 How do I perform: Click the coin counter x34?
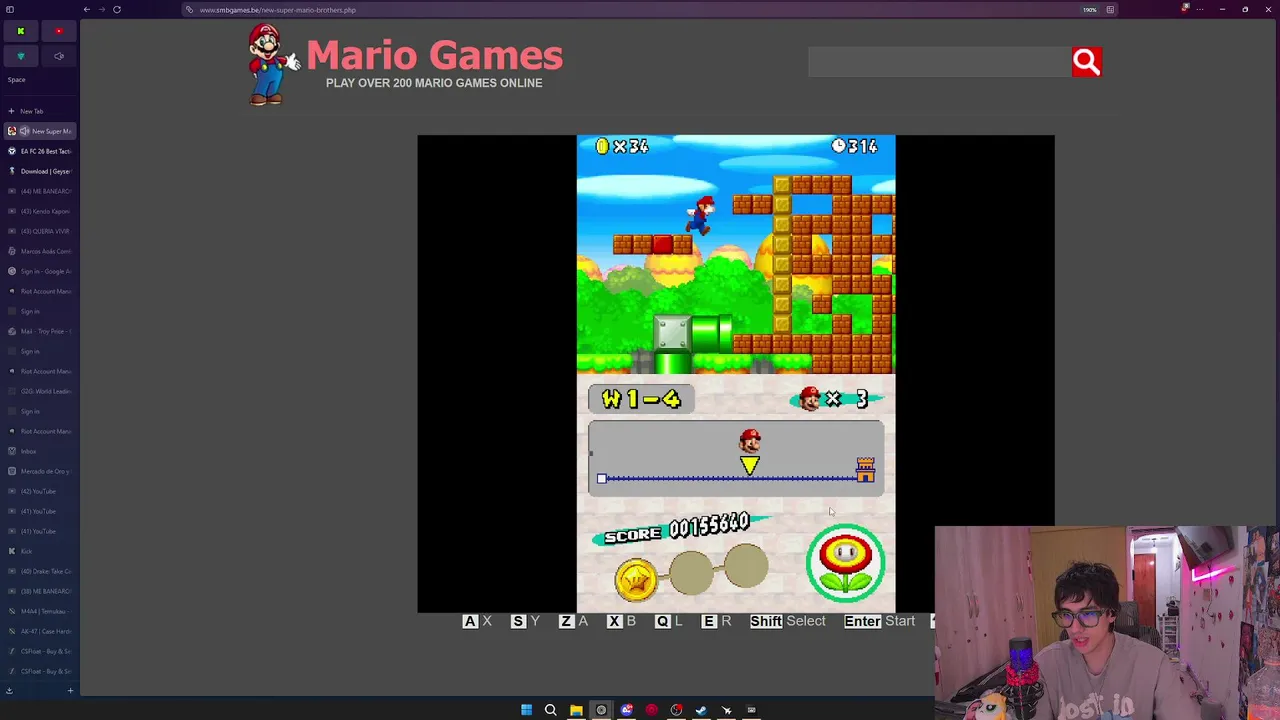tap(622, 147)
